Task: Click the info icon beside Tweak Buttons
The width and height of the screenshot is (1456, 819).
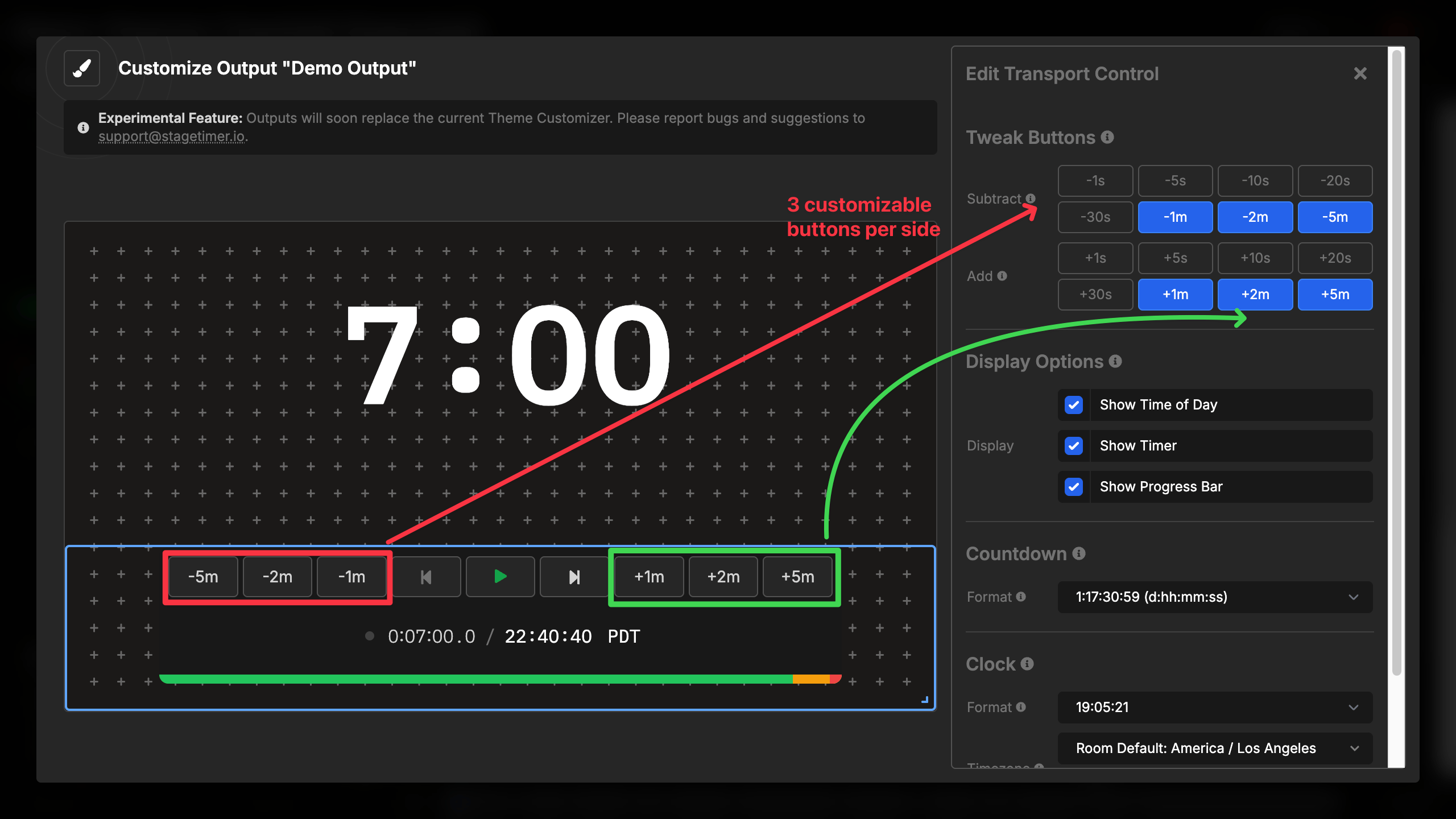Action: click(x=1107, y=138)
